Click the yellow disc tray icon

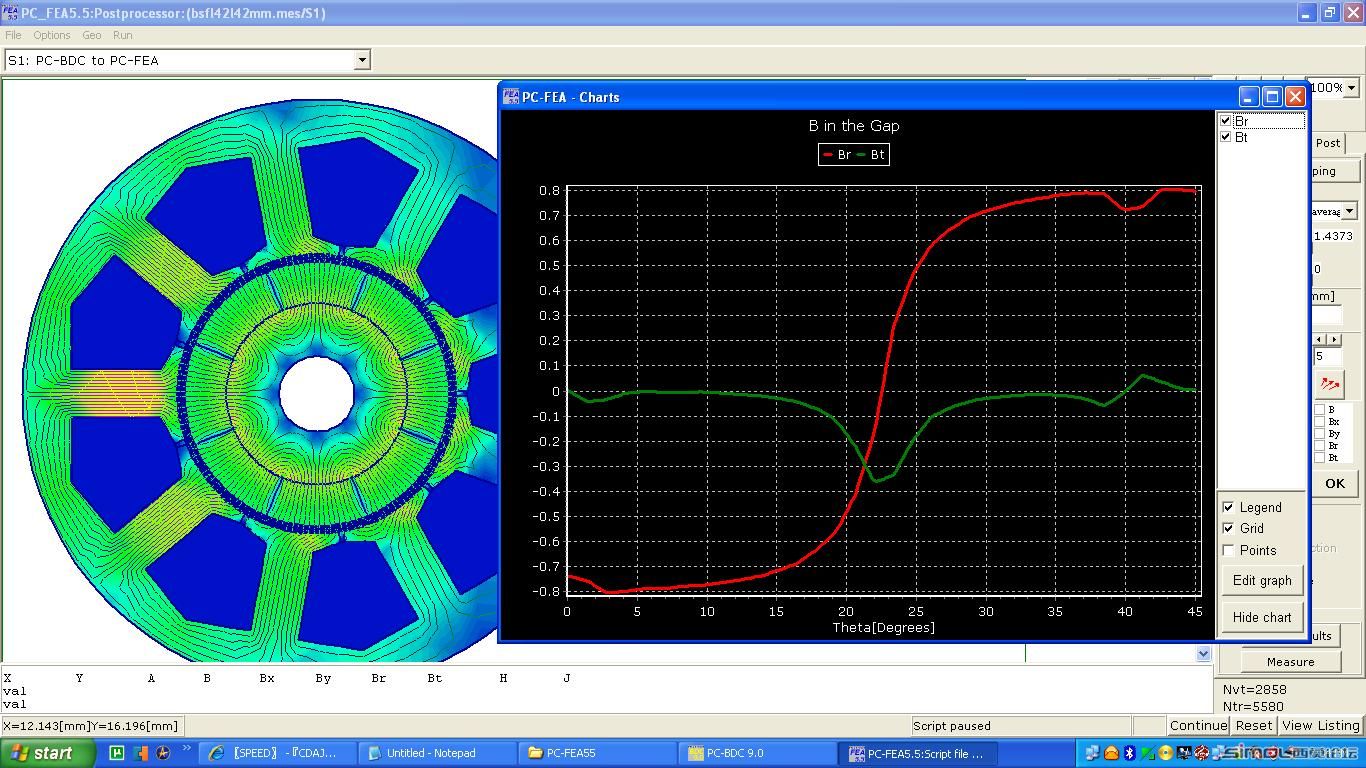(1166, 753)
